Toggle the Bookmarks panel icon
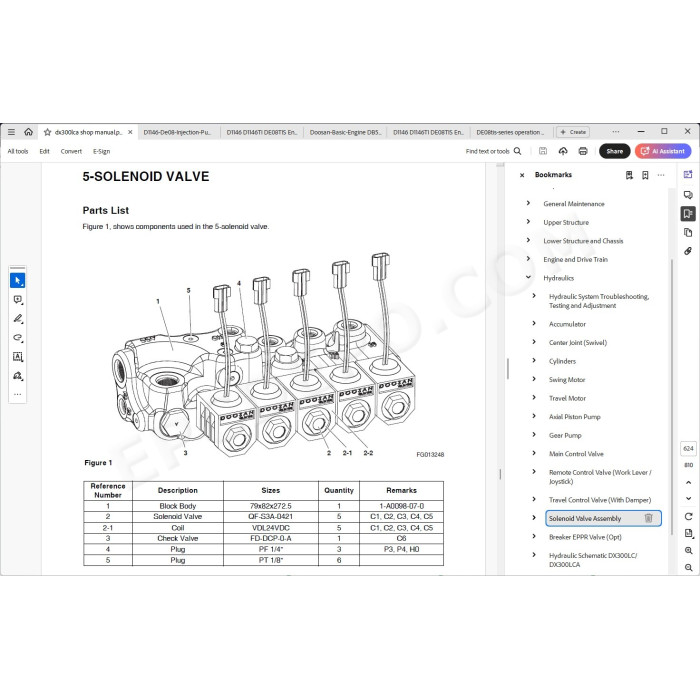700x700 pixels. coord(688,213)
